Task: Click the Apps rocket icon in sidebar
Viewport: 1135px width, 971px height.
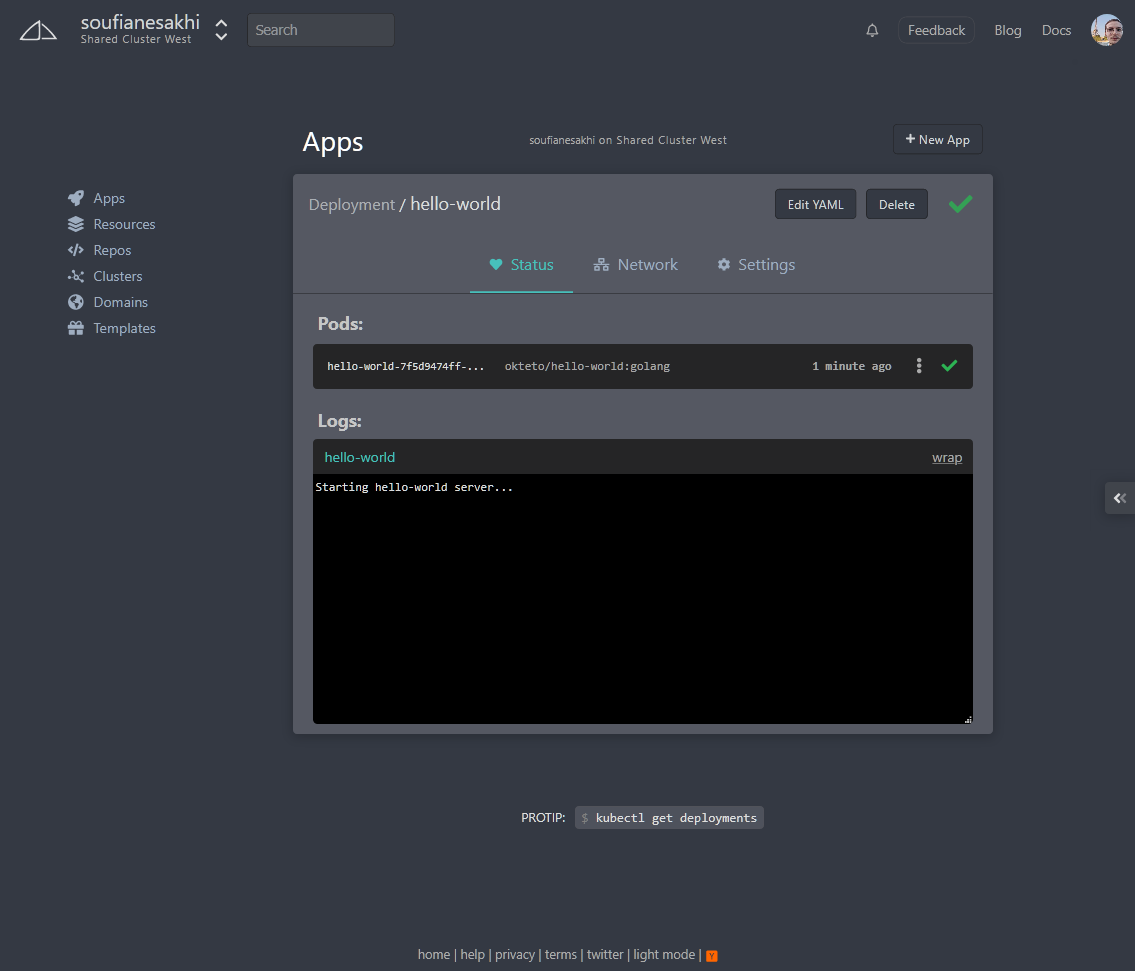Action: 76,198
